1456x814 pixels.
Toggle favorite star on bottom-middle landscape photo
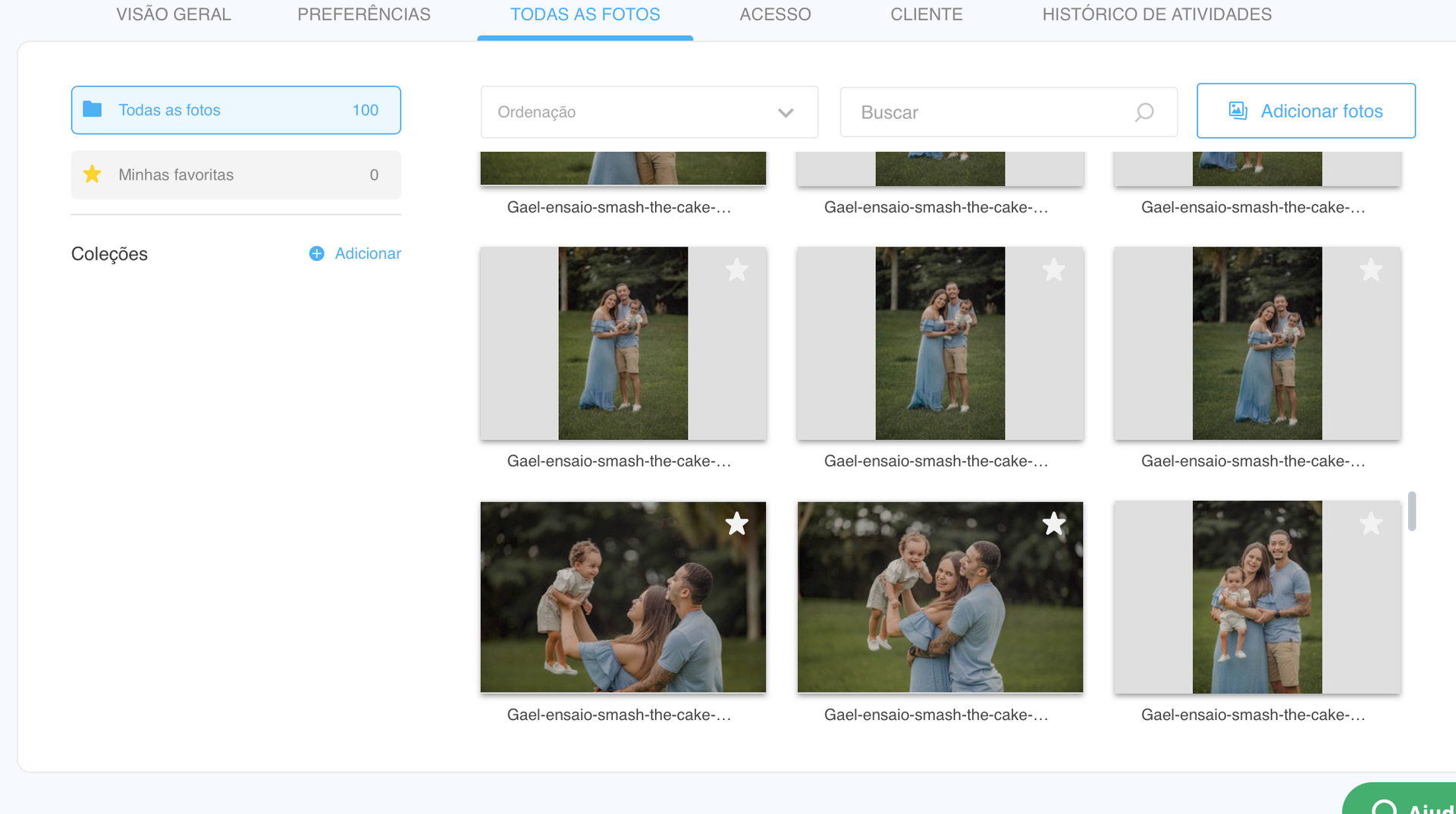click(1053, 523)
